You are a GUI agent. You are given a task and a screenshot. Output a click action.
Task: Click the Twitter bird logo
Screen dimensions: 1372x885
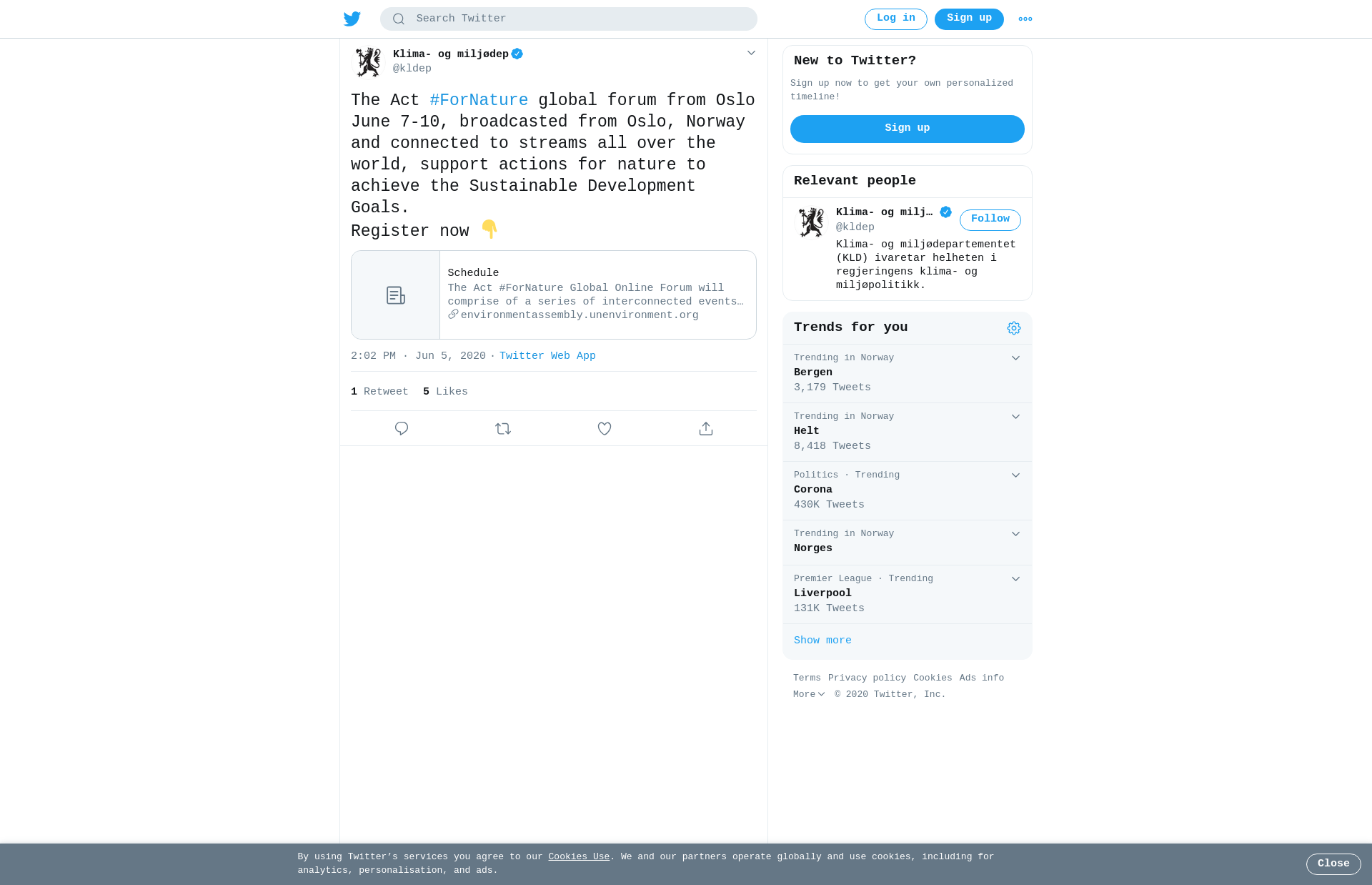point(352,19)
